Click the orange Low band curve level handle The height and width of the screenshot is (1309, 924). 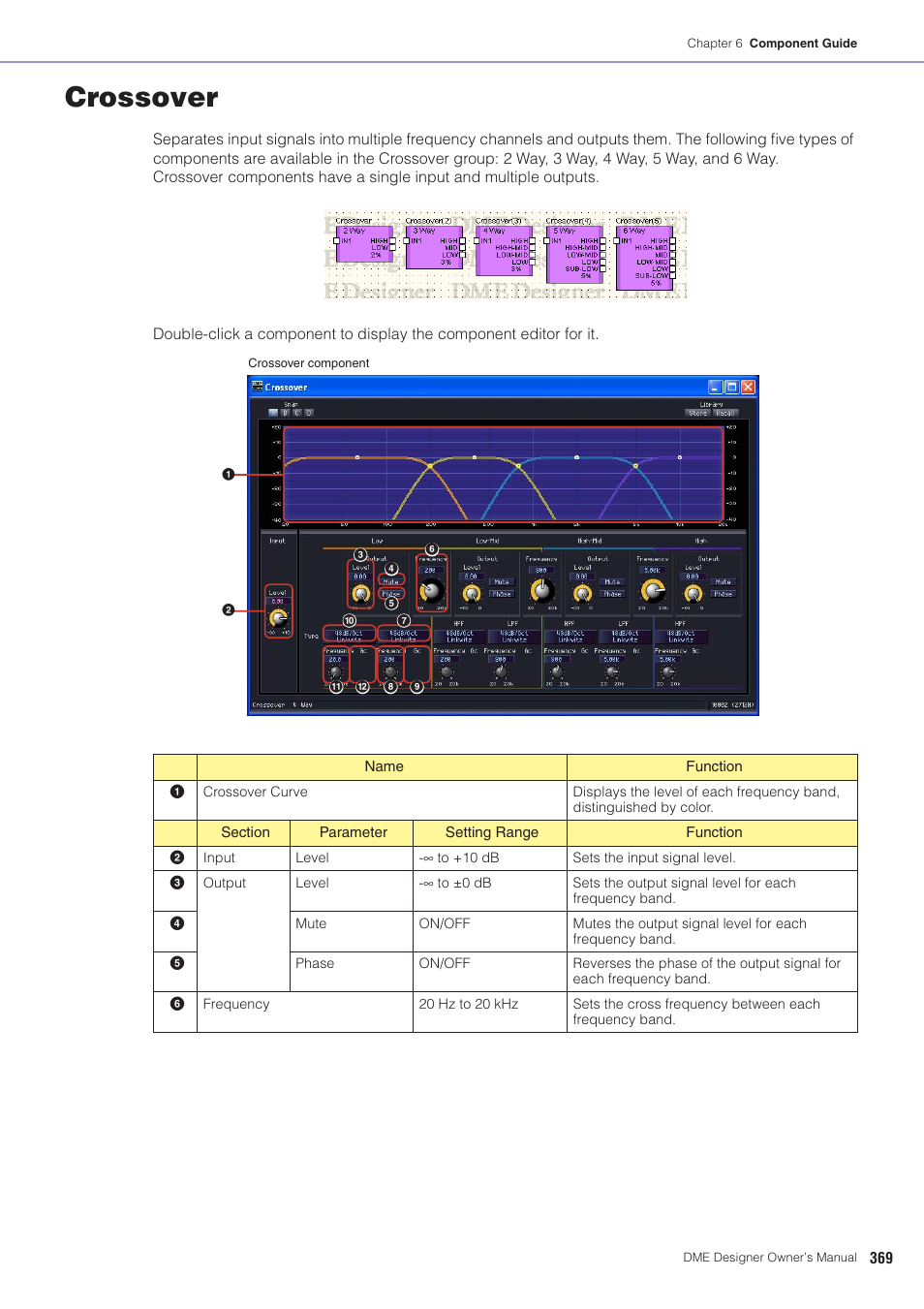(x=357, y=457)
